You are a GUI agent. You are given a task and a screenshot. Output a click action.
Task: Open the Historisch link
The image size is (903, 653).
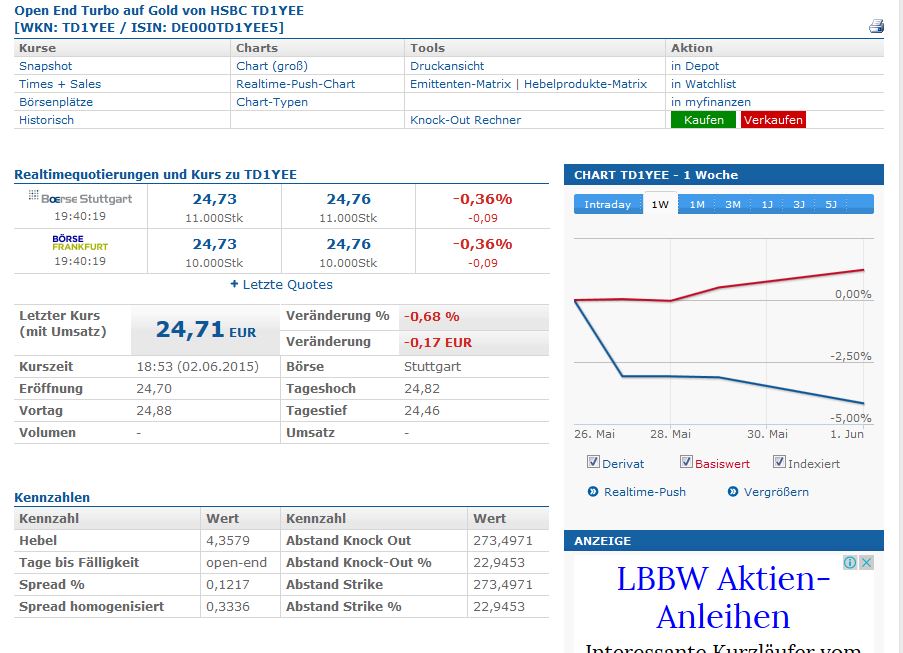[x=47, y=120]
